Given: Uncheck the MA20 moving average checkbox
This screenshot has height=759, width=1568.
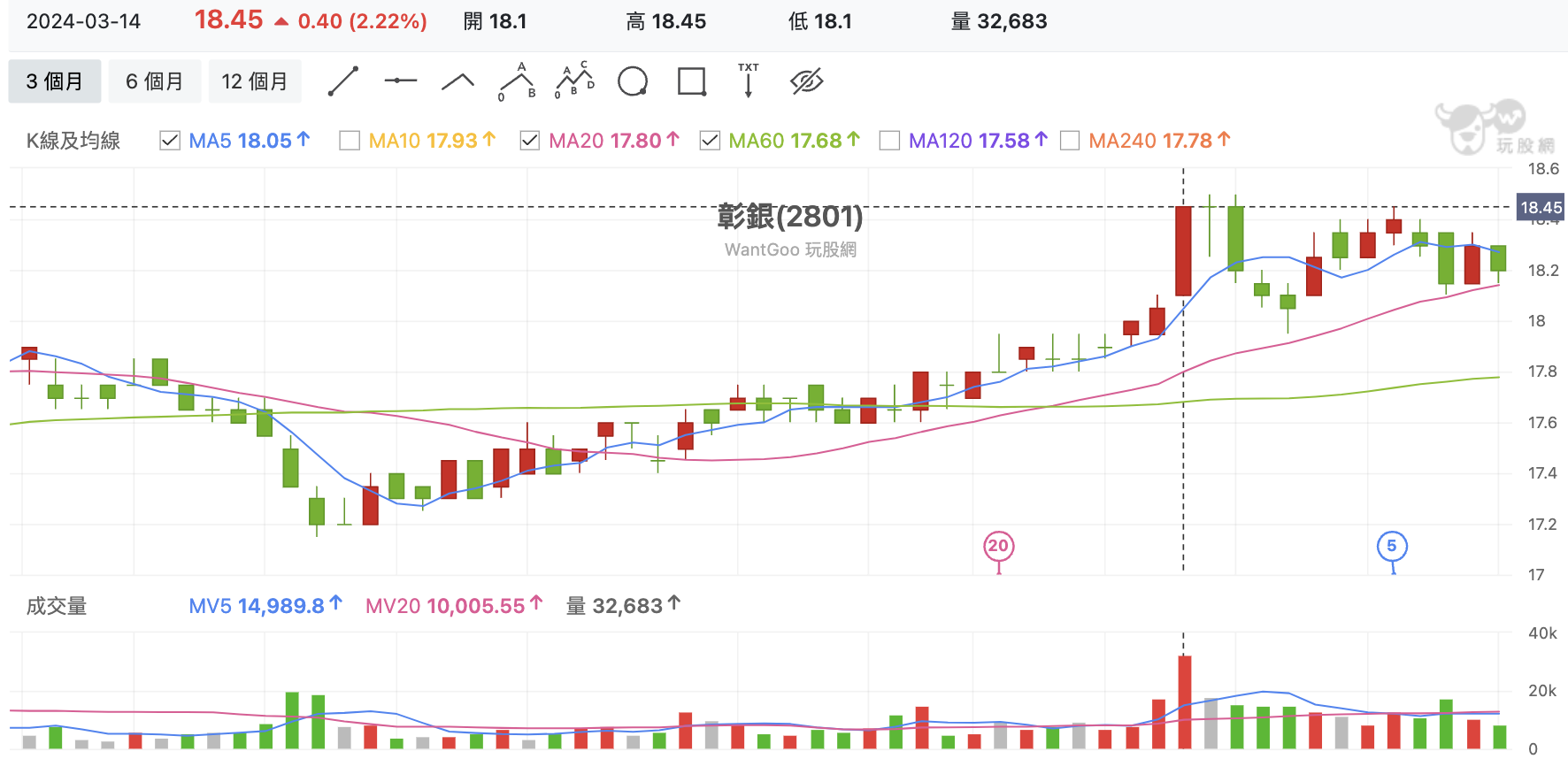Looking at the screenshot, I should pos(529,141).
